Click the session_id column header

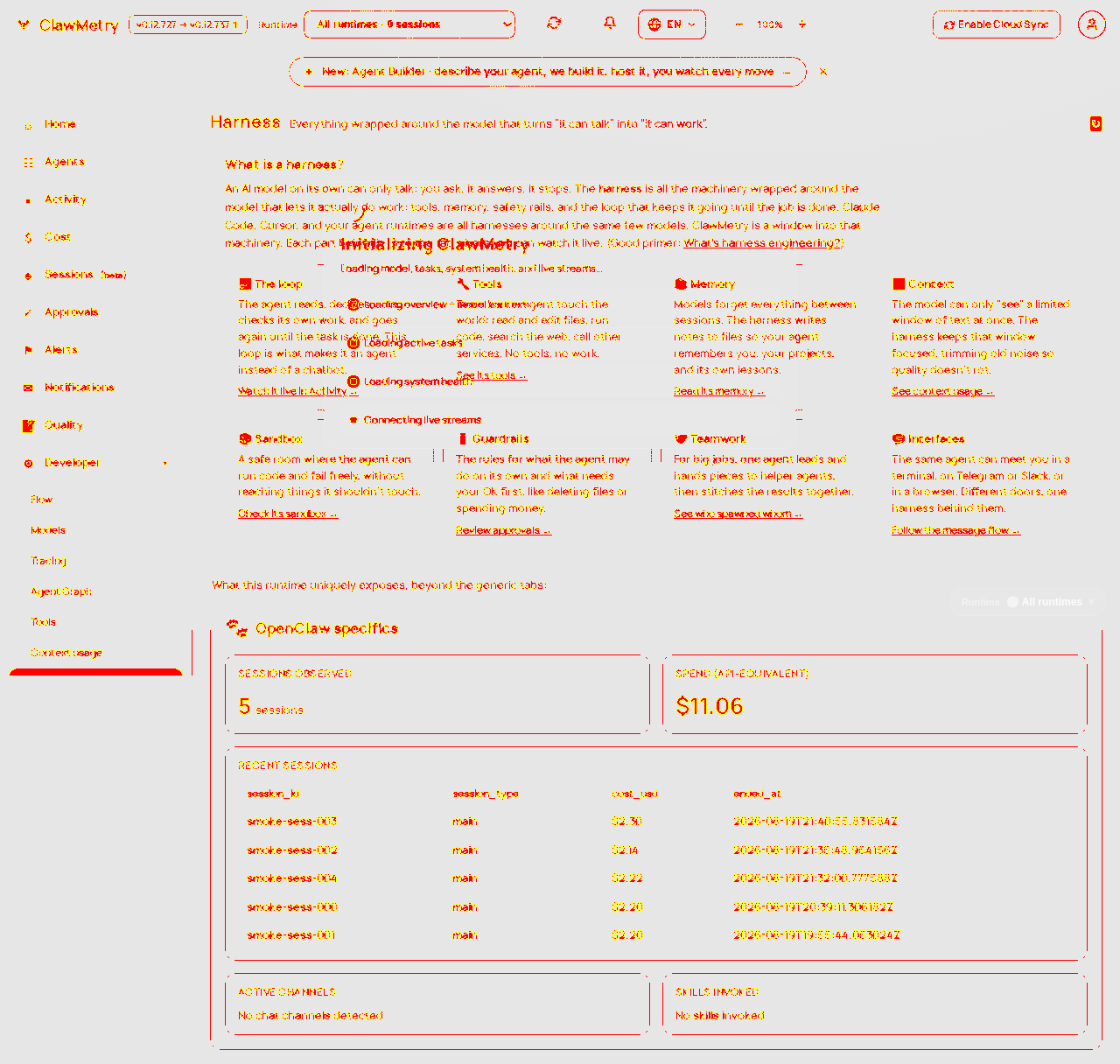[273, 794]
